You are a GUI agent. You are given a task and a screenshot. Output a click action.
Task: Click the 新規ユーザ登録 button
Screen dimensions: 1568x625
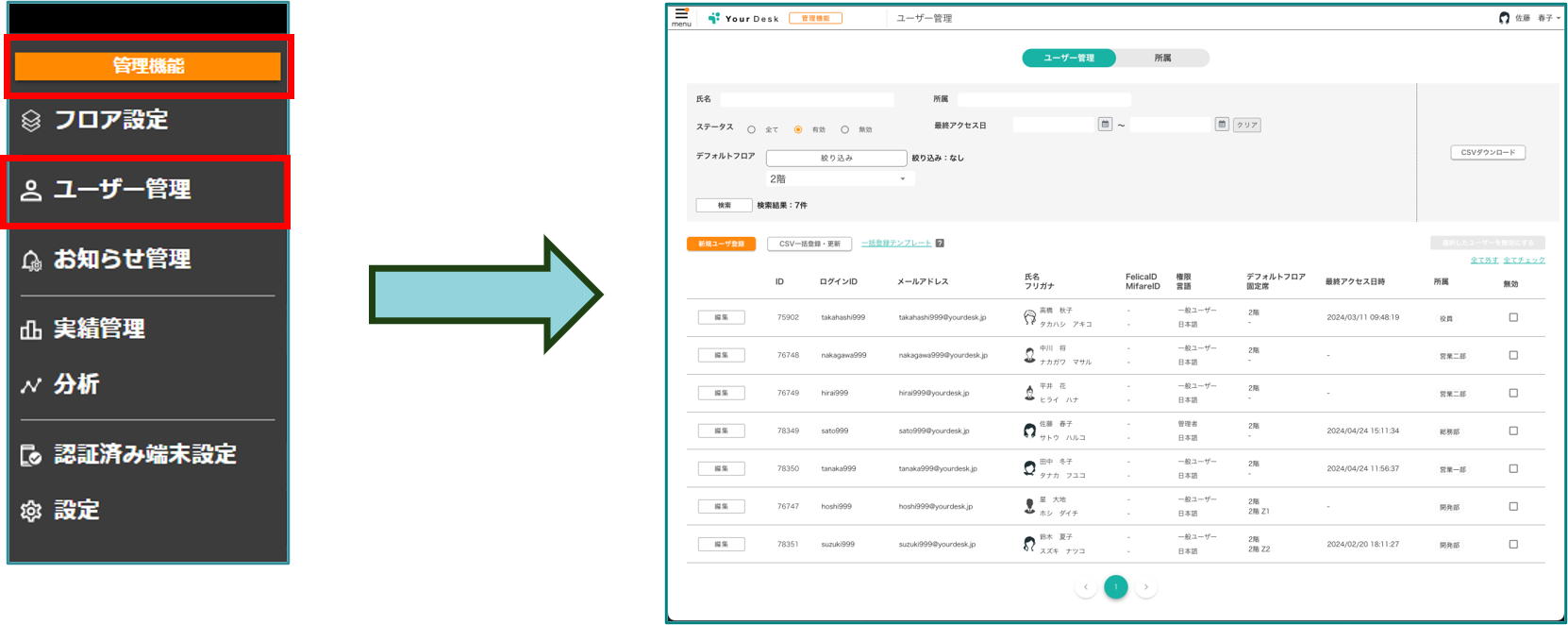pos(721,244)
